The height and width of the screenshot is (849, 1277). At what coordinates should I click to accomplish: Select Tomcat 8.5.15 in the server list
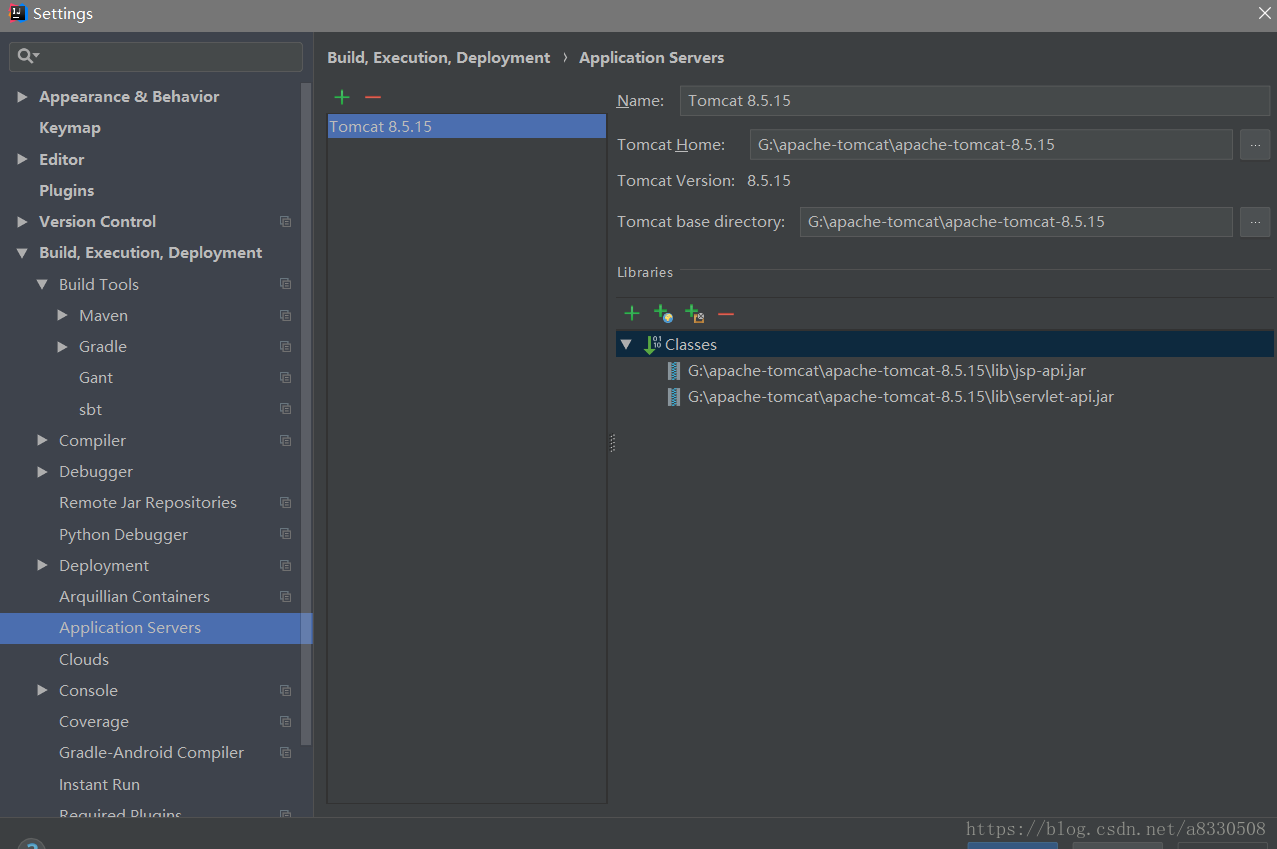click(466, 126)
